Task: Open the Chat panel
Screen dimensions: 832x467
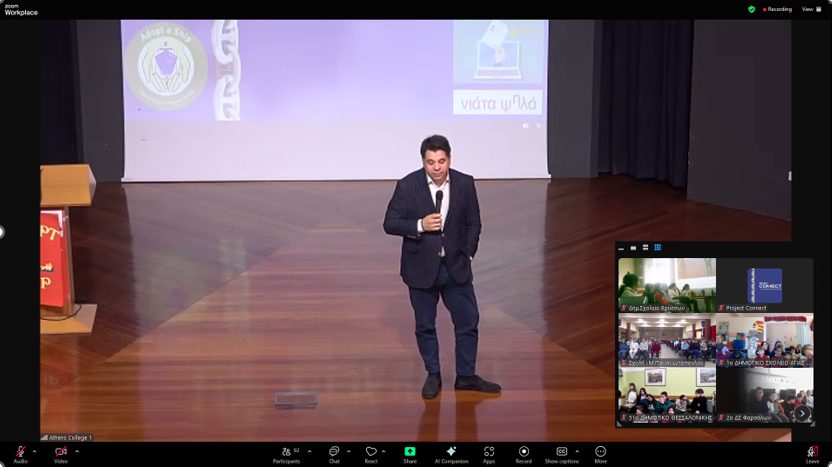Action: pos(334,452)
